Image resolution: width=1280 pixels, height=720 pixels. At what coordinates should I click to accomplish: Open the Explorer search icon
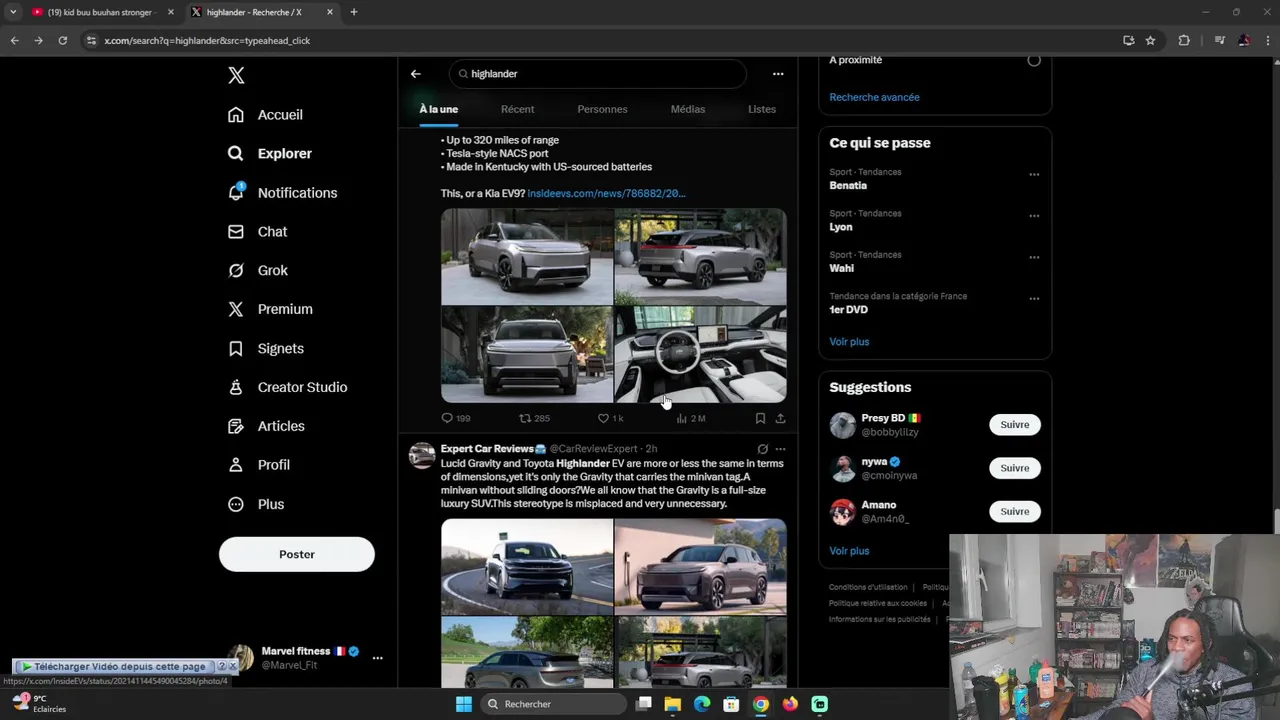coord(236,154)
